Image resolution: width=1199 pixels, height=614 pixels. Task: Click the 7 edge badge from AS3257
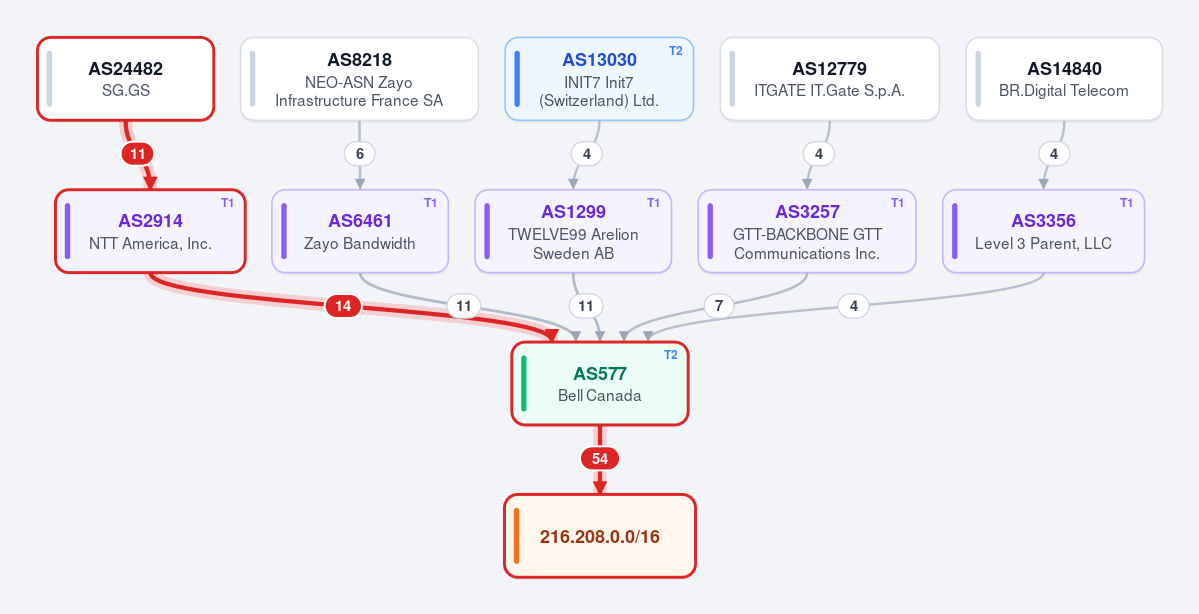click(x=719, y=306)
